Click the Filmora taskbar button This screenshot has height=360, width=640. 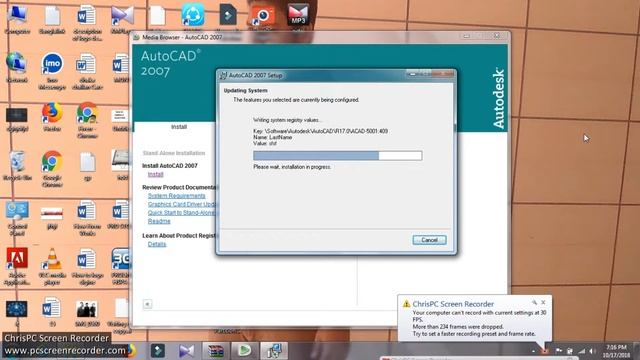[158, 351]
